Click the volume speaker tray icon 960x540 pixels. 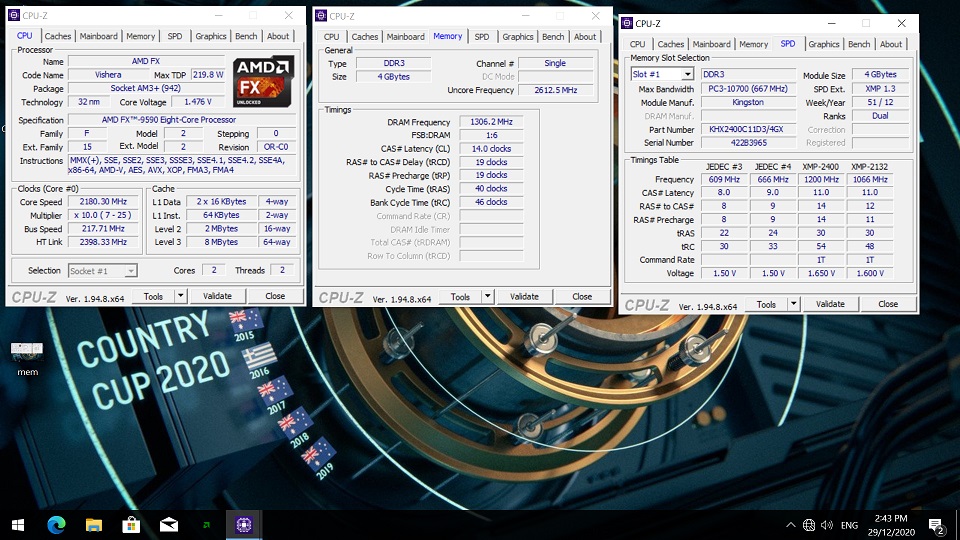tap(827, 525)
